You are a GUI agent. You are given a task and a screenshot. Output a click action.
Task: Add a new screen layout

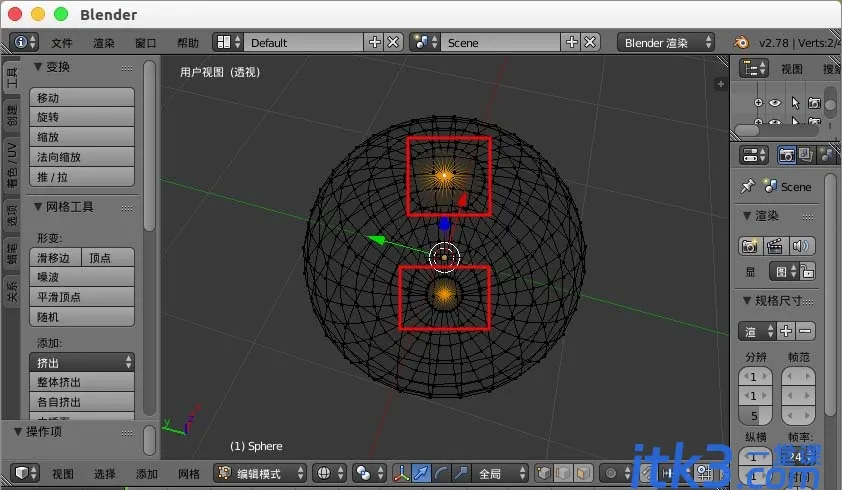[374, 42]
